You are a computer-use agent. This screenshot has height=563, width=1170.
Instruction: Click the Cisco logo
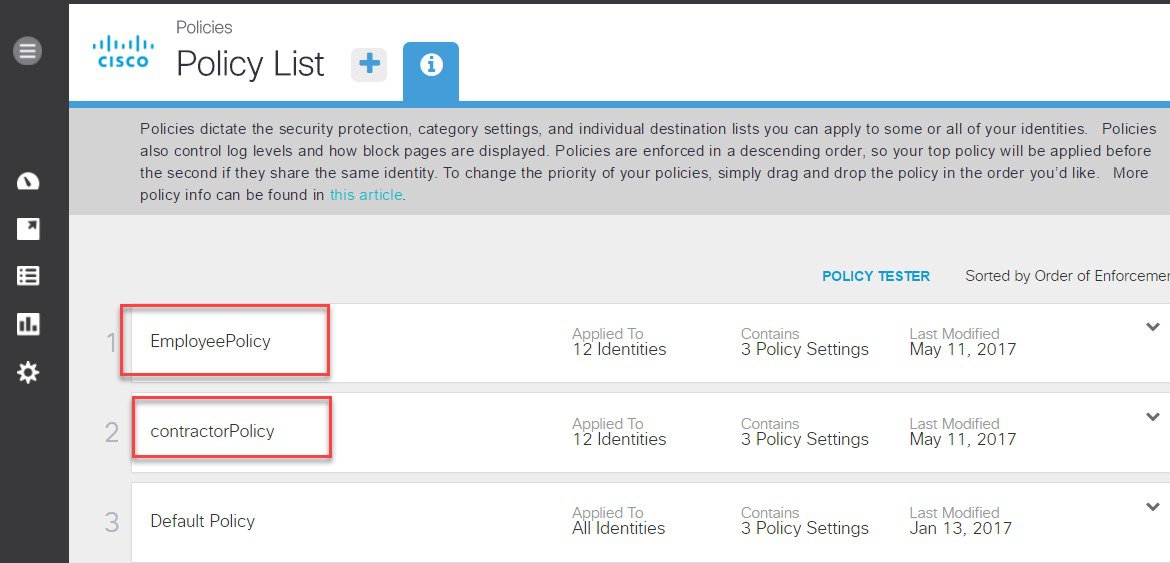tap(123, 51)
